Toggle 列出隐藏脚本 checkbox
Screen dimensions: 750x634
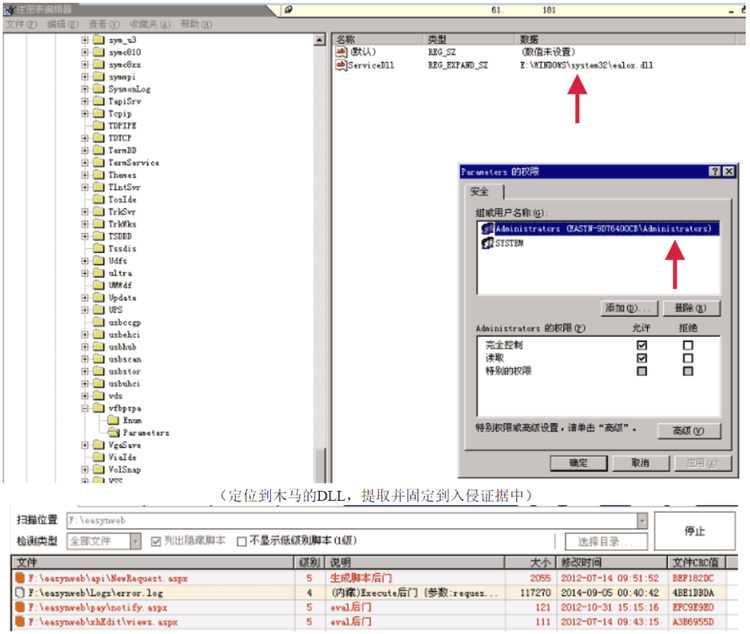156,541
